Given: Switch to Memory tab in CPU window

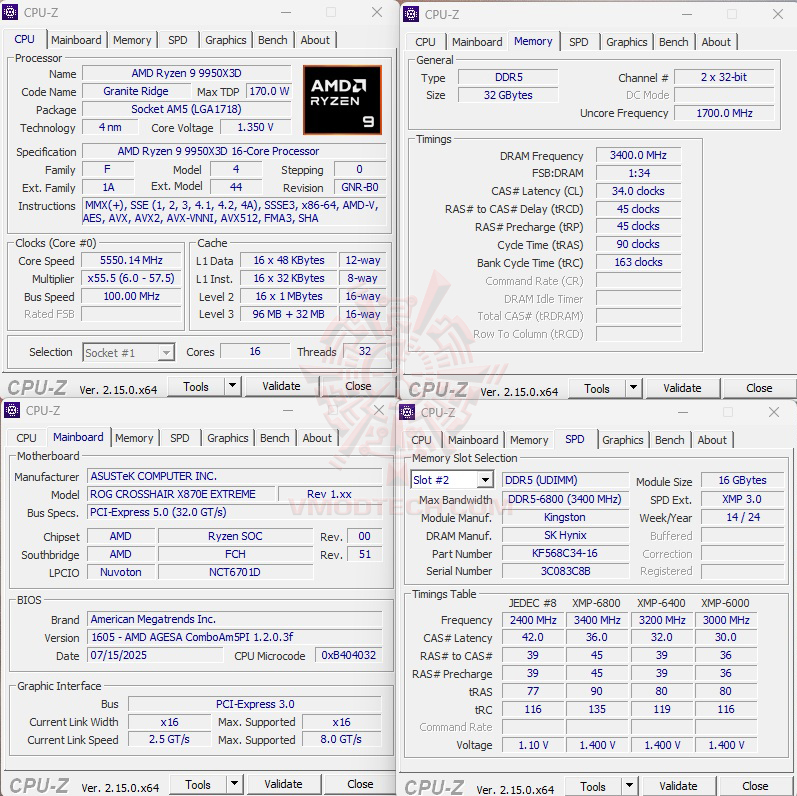Looking at the screenshot, I should coord(132,40).
